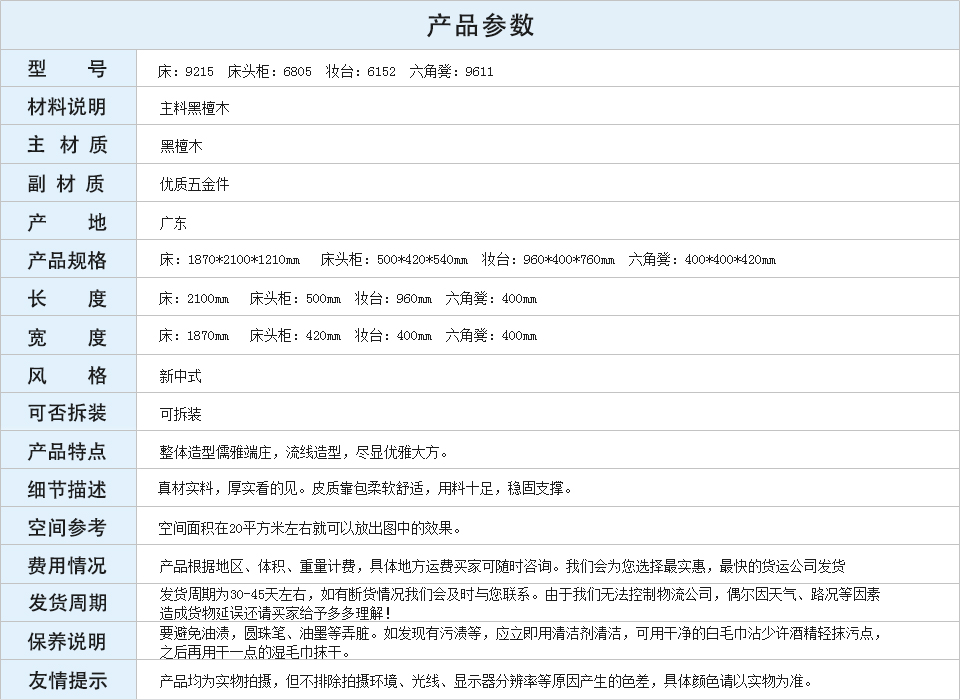Click the 空间面积在20平方米左右 text
The height and width of the screenshot is (700, 960).
(235, 528)
